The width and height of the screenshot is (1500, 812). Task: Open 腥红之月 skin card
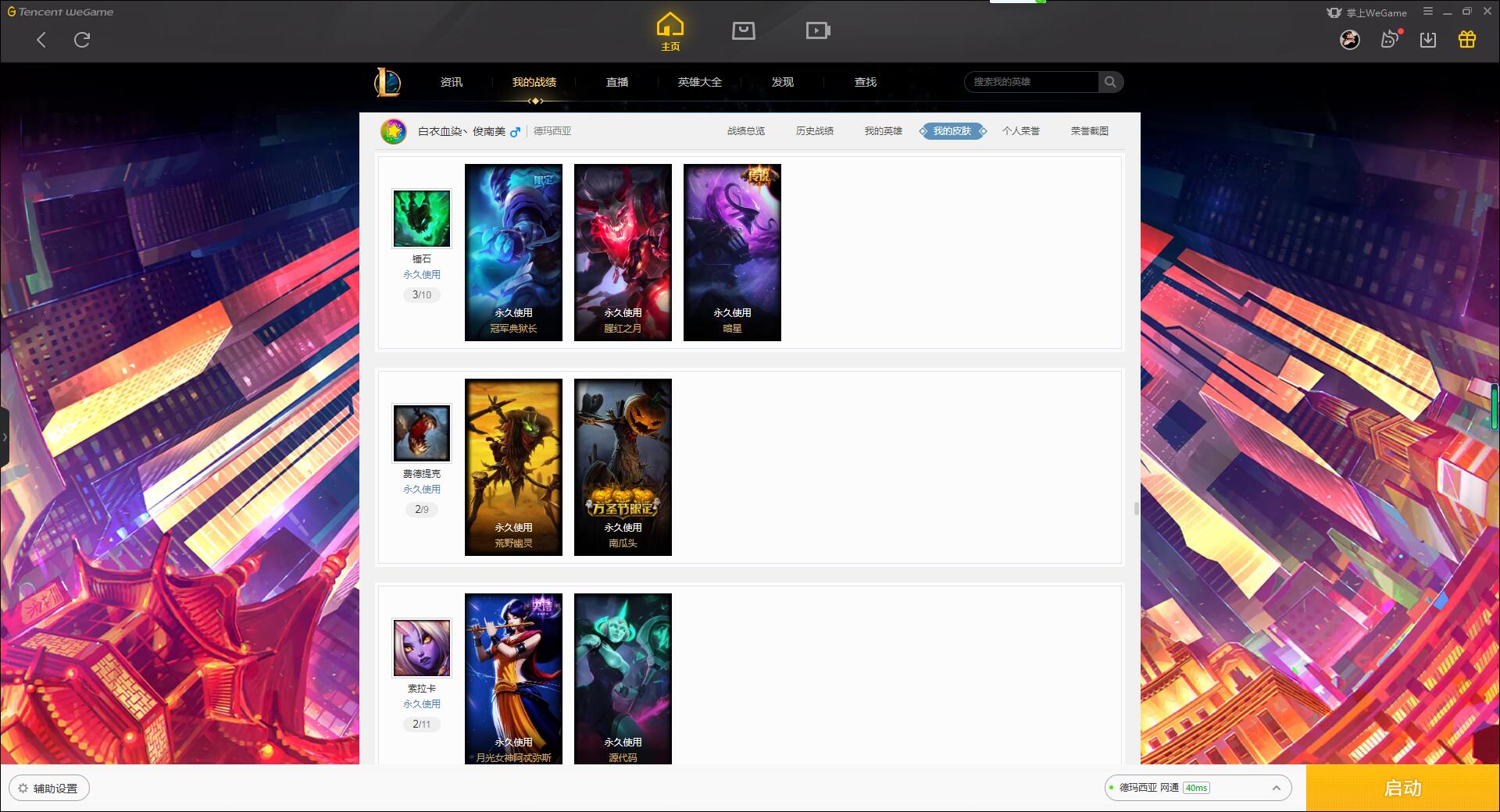point(623,252)
